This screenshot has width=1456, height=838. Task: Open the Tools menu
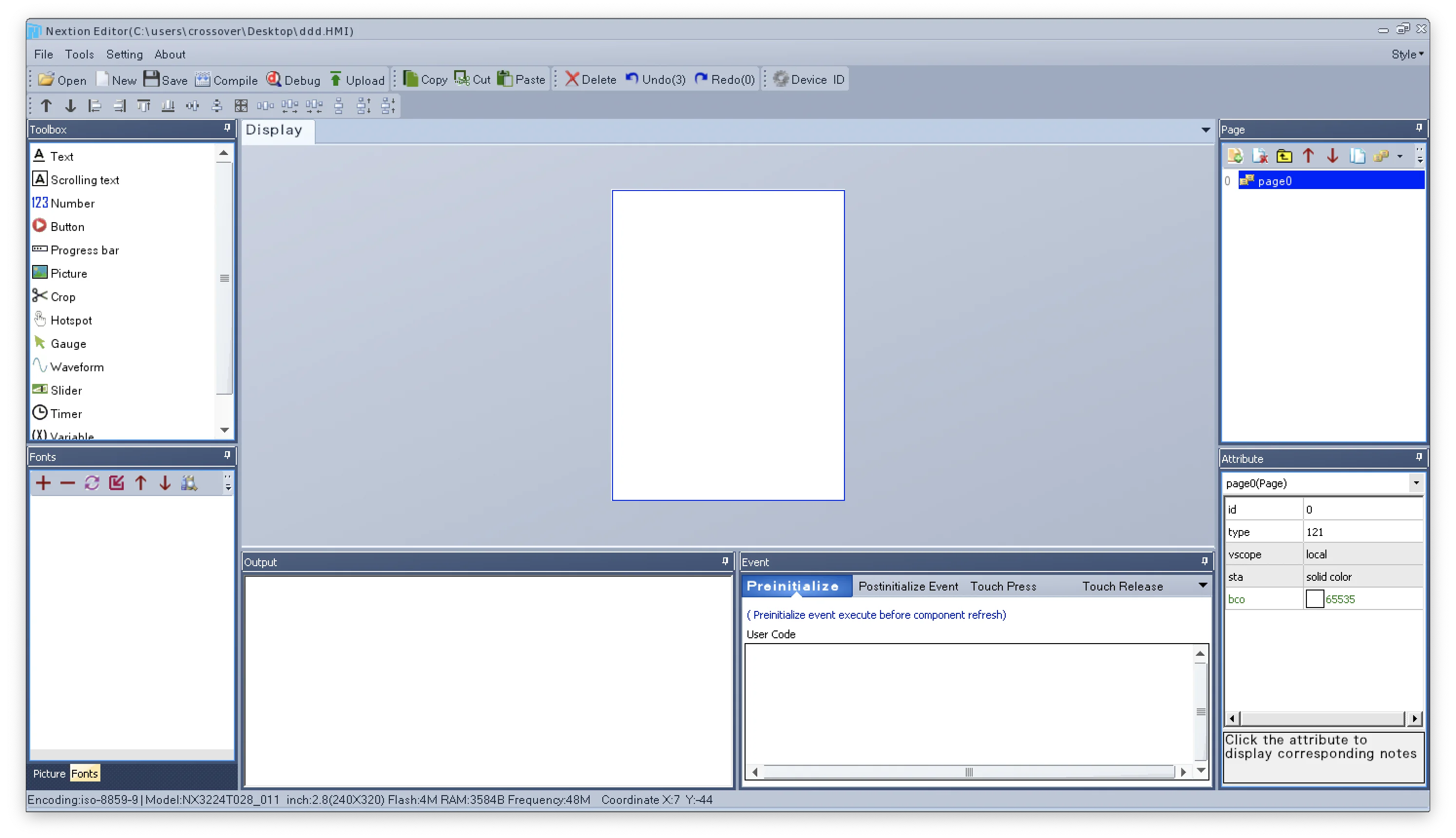tap(79, 54)
